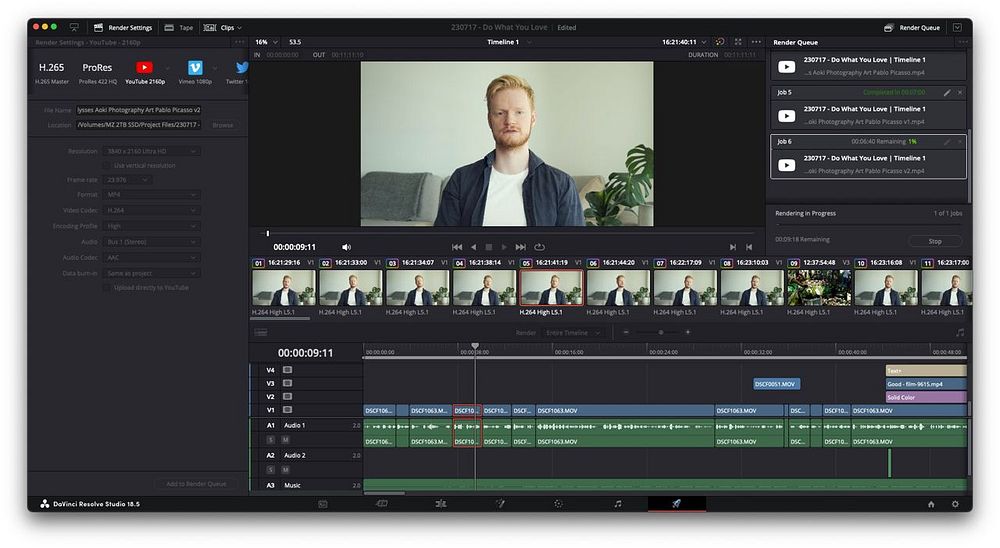Screen dimensions: 1000x548
Task: Open the Resolution dropdown in render settings
Action: tap(151, 151)
